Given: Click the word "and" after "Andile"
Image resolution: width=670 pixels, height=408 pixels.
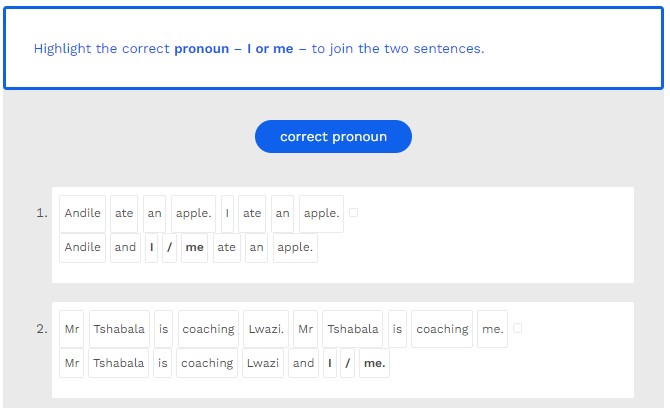Looking at the screenshot, I should pos(125,248).
